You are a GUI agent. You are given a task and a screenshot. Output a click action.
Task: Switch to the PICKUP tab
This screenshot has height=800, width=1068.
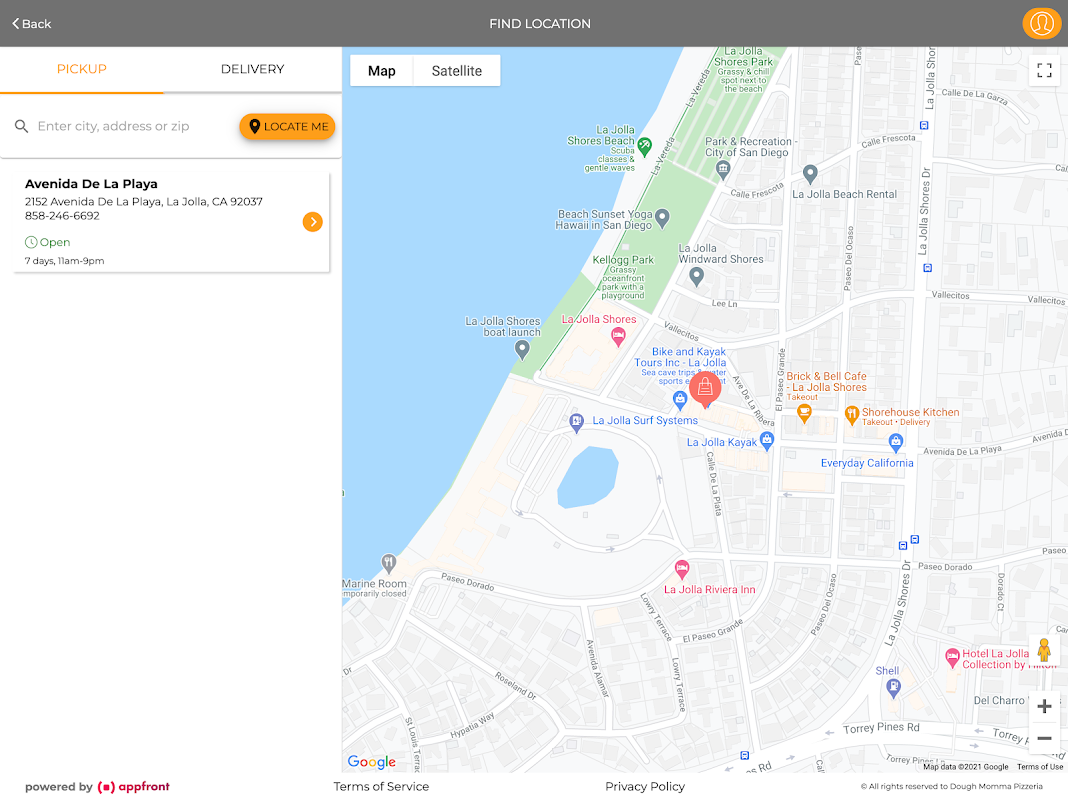tap(82, 69)
